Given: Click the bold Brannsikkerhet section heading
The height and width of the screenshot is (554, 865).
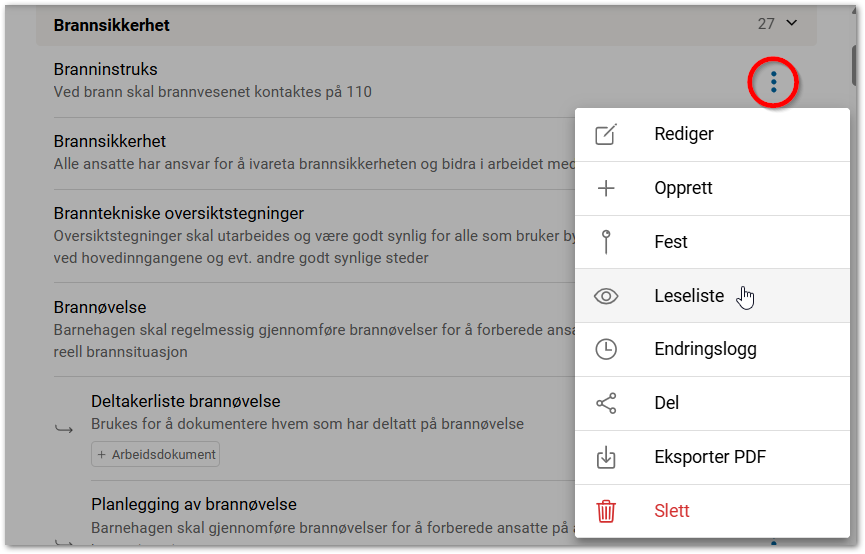Looking at the screenshot, I should (x=111, y=25).
